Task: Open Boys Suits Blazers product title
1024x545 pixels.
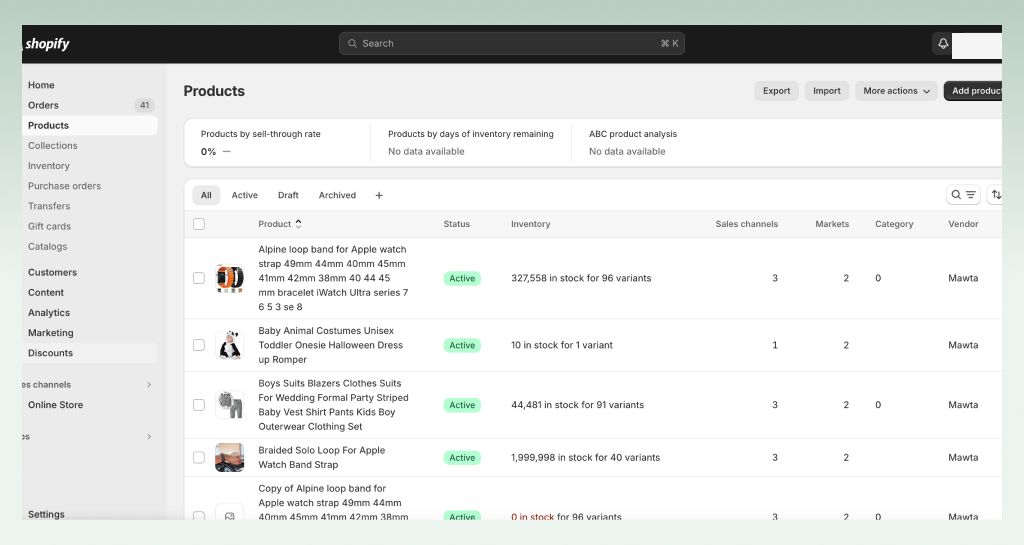Action: pos(333,405)
